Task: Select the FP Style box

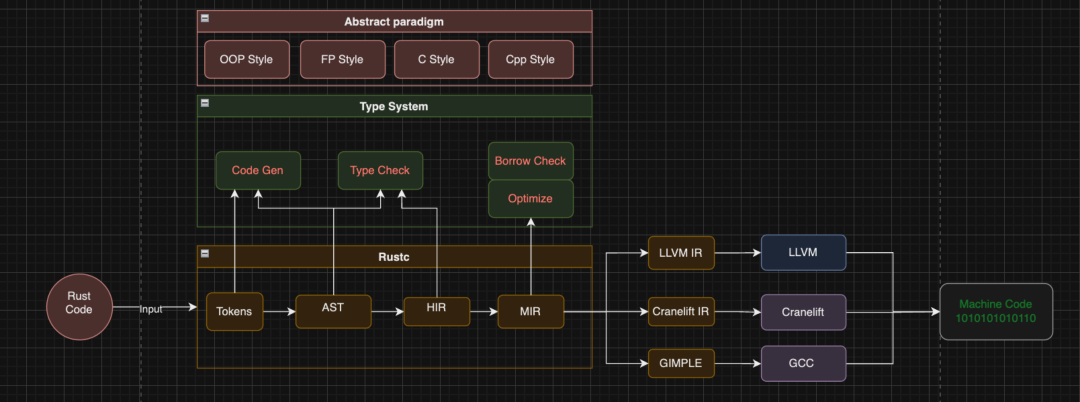Action: tap(342, 59)
